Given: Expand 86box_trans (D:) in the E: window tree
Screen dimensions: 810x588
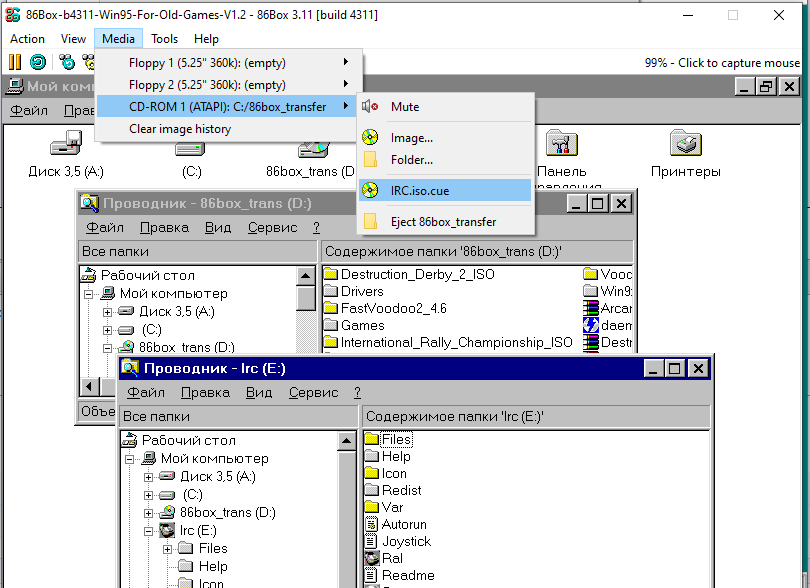Looking at the screenshot, I should click(x=148, y=513).
